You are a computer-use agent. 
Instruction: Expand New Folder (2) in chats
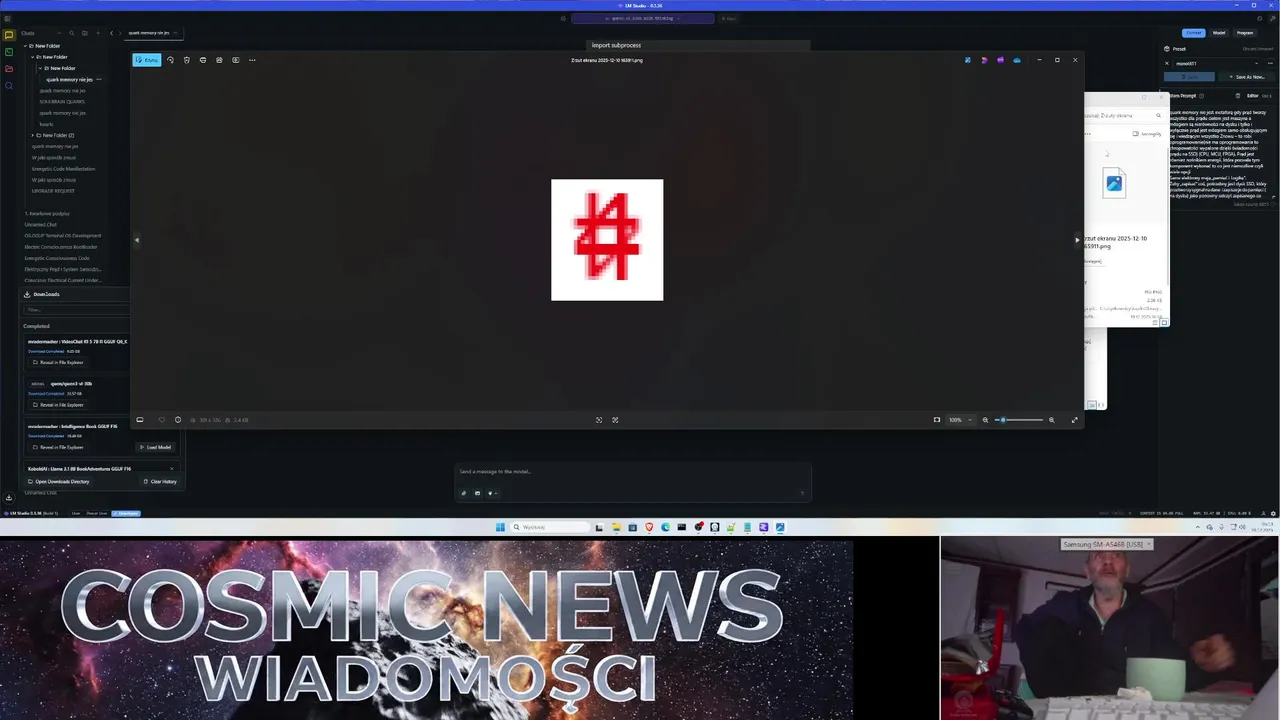coord(33,135)
